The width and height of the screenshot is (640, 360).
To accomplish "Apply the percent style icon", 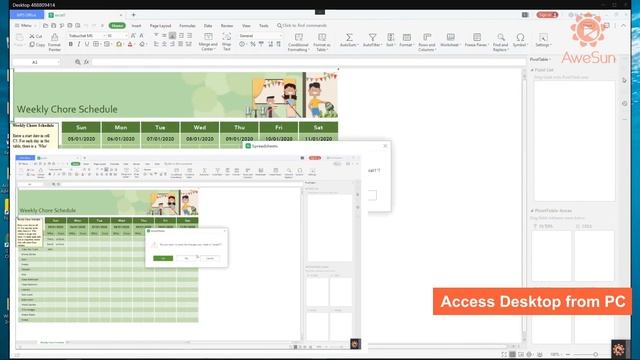I will (253, 44).
